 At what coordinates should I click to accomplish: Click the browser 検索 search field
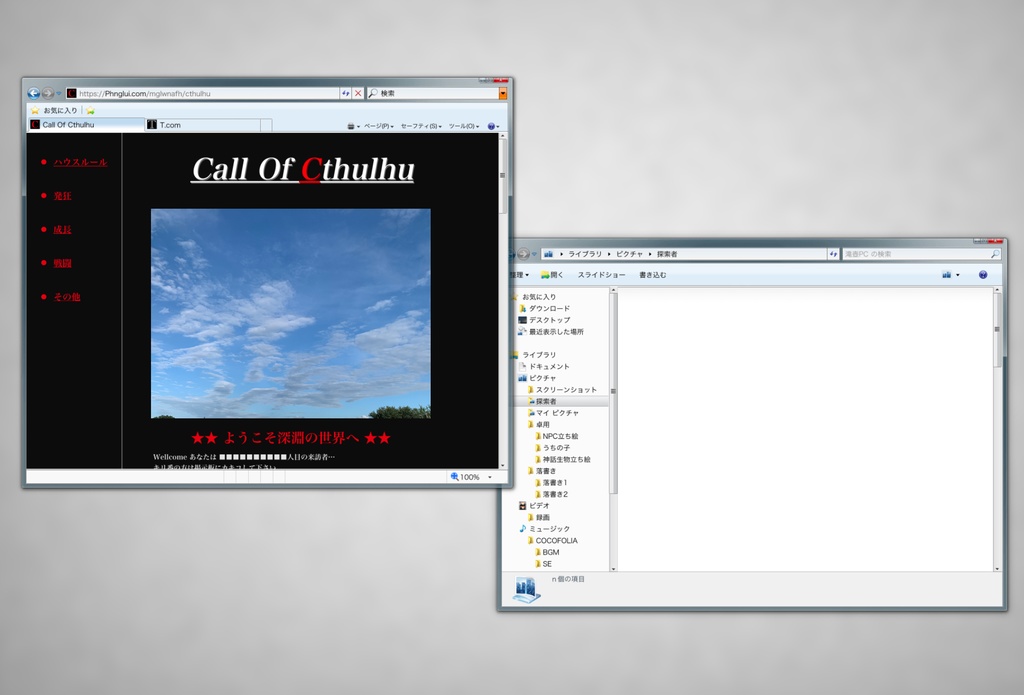point(432,93)
